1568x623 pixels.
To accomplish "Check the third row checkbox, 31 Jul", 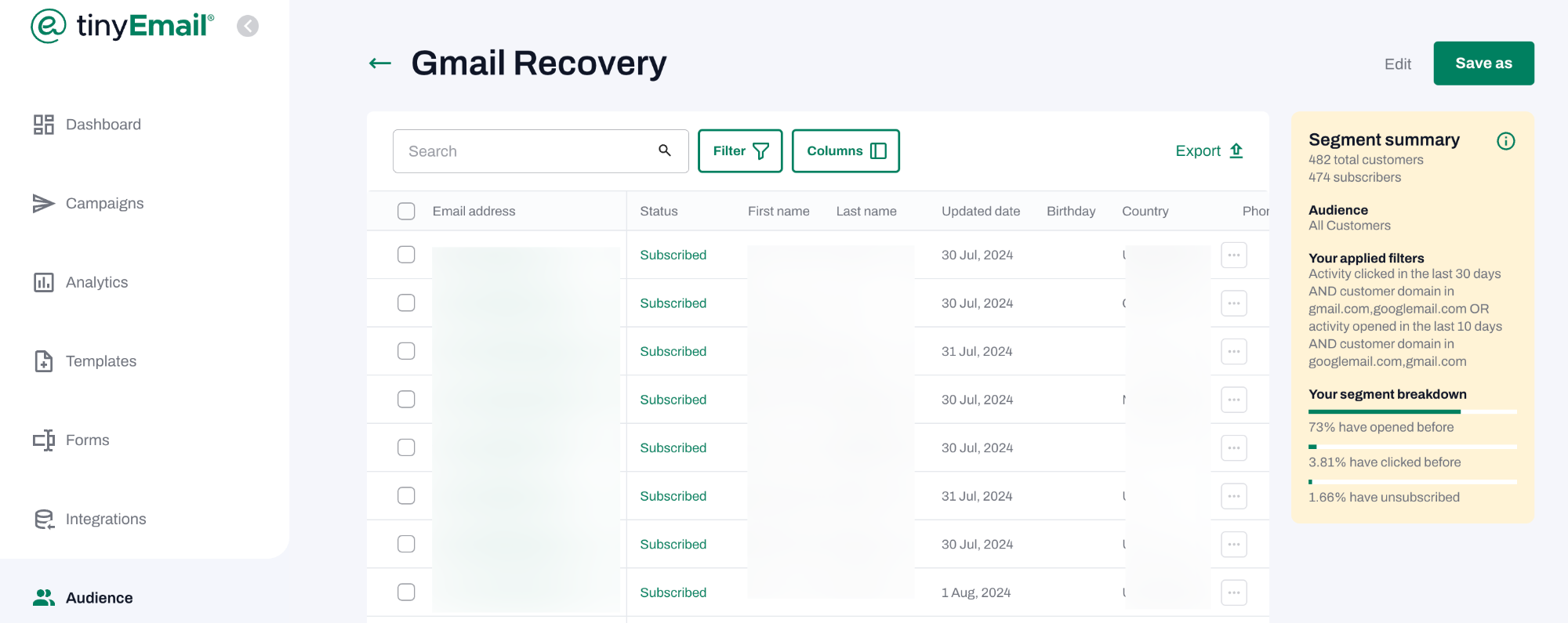I will 406,351.
